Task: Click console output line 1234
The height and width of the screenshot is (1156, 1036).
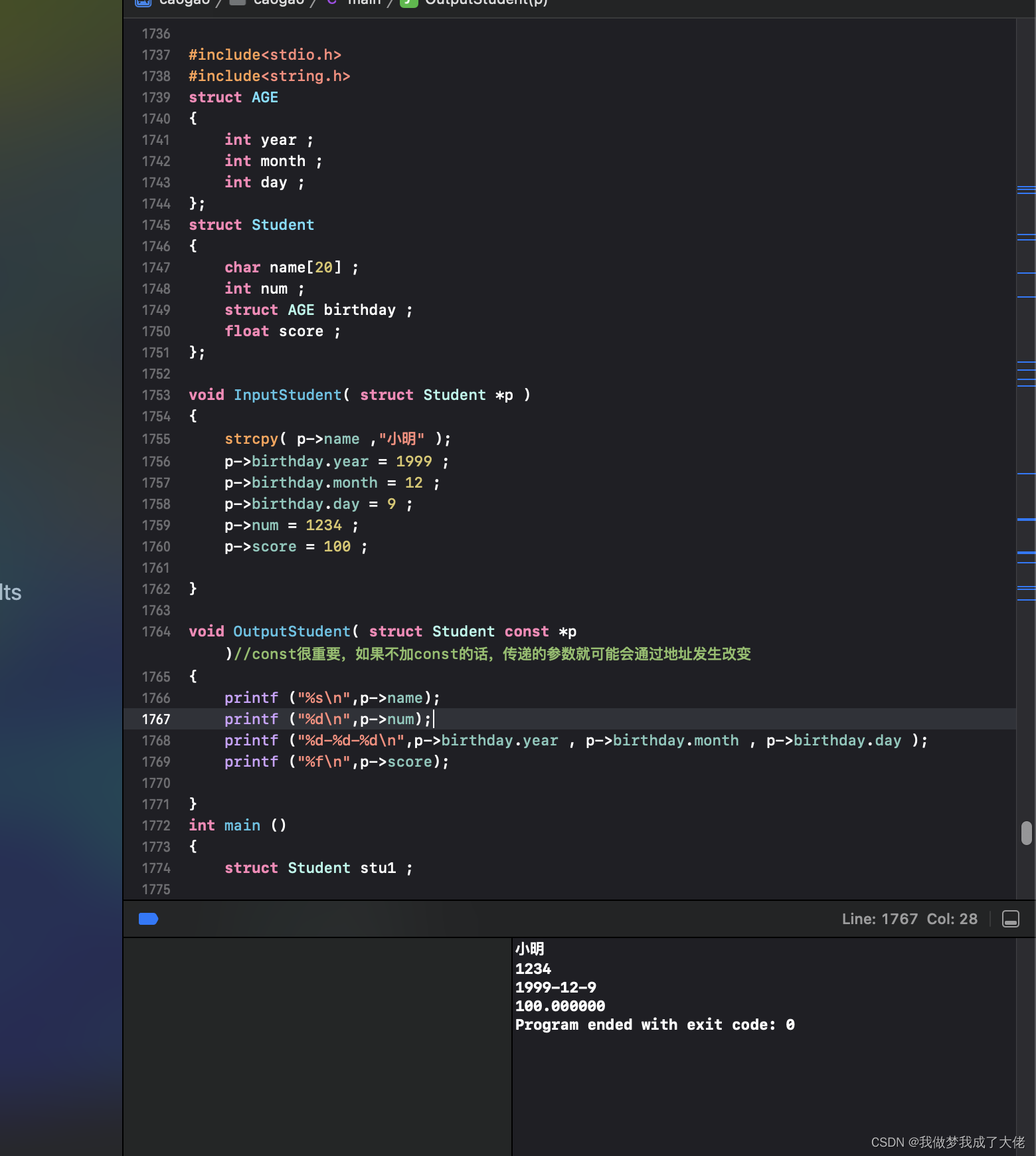Action: pyautogui.click(x=533, y=969)
